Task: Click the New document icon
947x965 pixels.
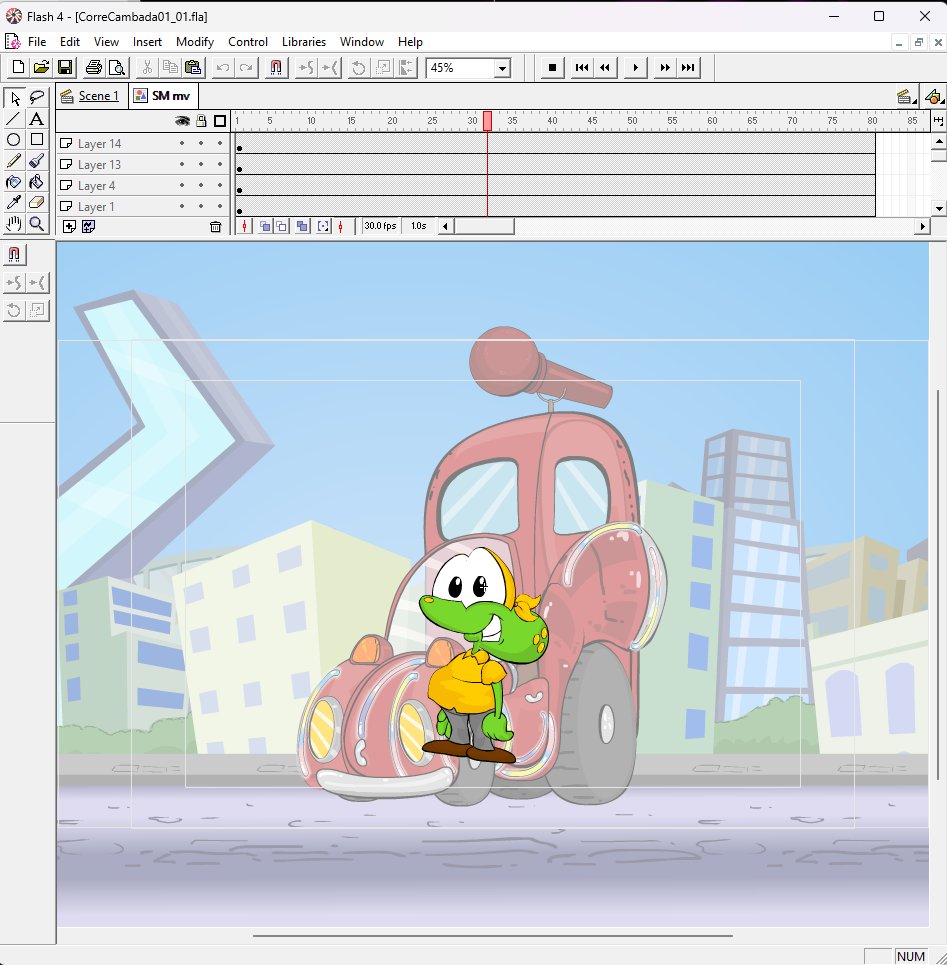Action: coord(18,68)
